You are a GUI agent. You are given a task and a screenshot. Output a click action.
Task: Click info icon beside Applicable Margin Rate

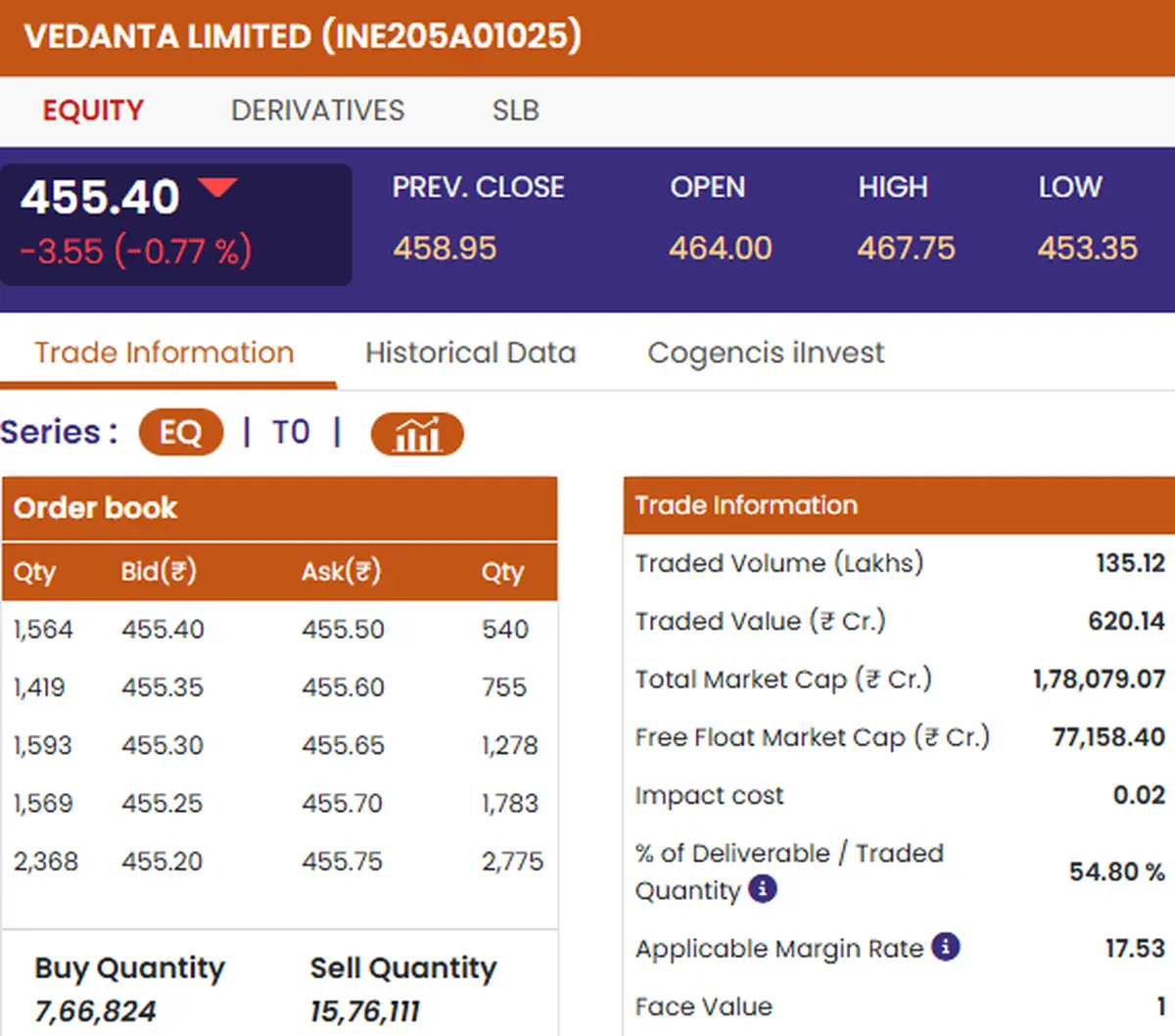pyautogui.click(x=945, y=947)
